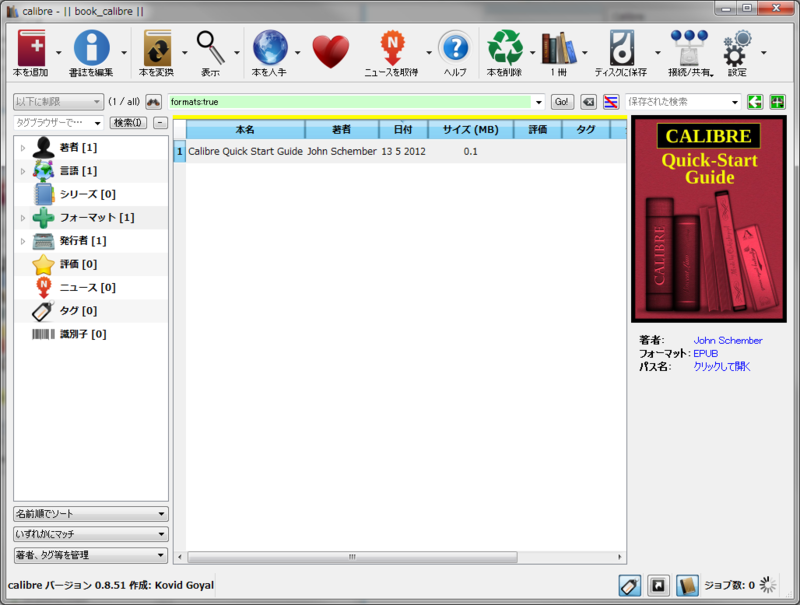Open the 名前順でソート sort dropdown
The height and width of the screenshot is (605, 800).
coord(91,514)
